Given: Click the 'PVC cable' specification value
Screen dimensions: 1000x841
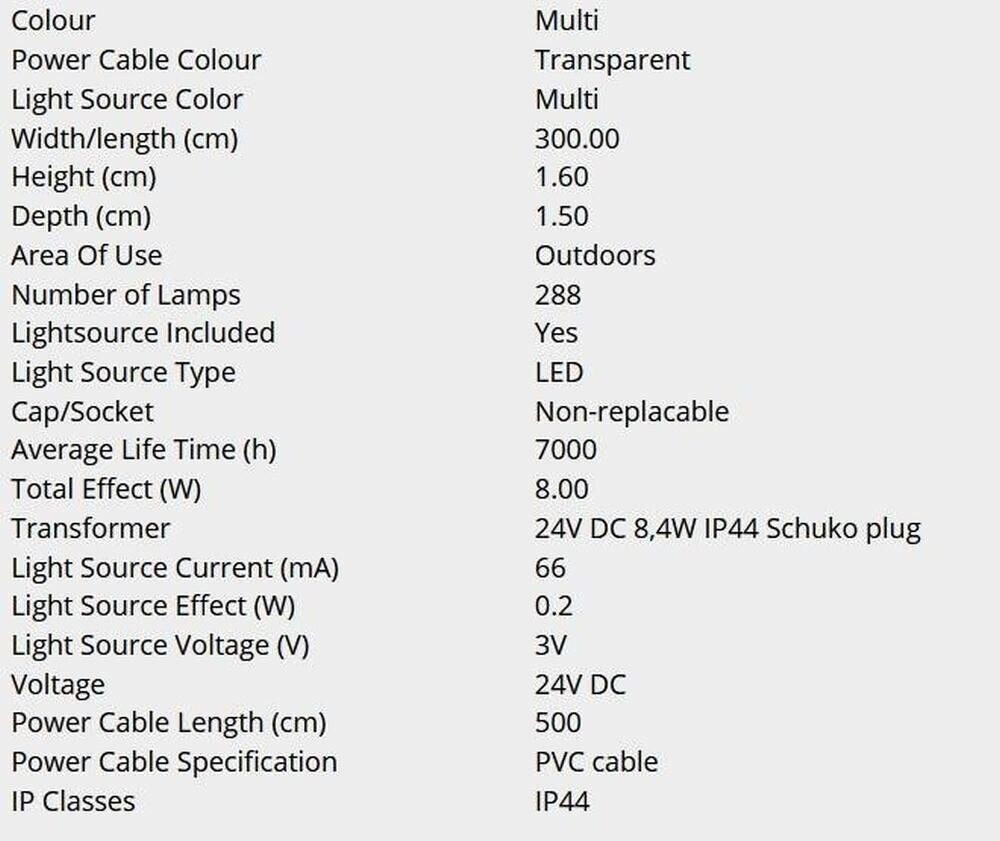Looking at the screenshot, I should pos(596,762).
